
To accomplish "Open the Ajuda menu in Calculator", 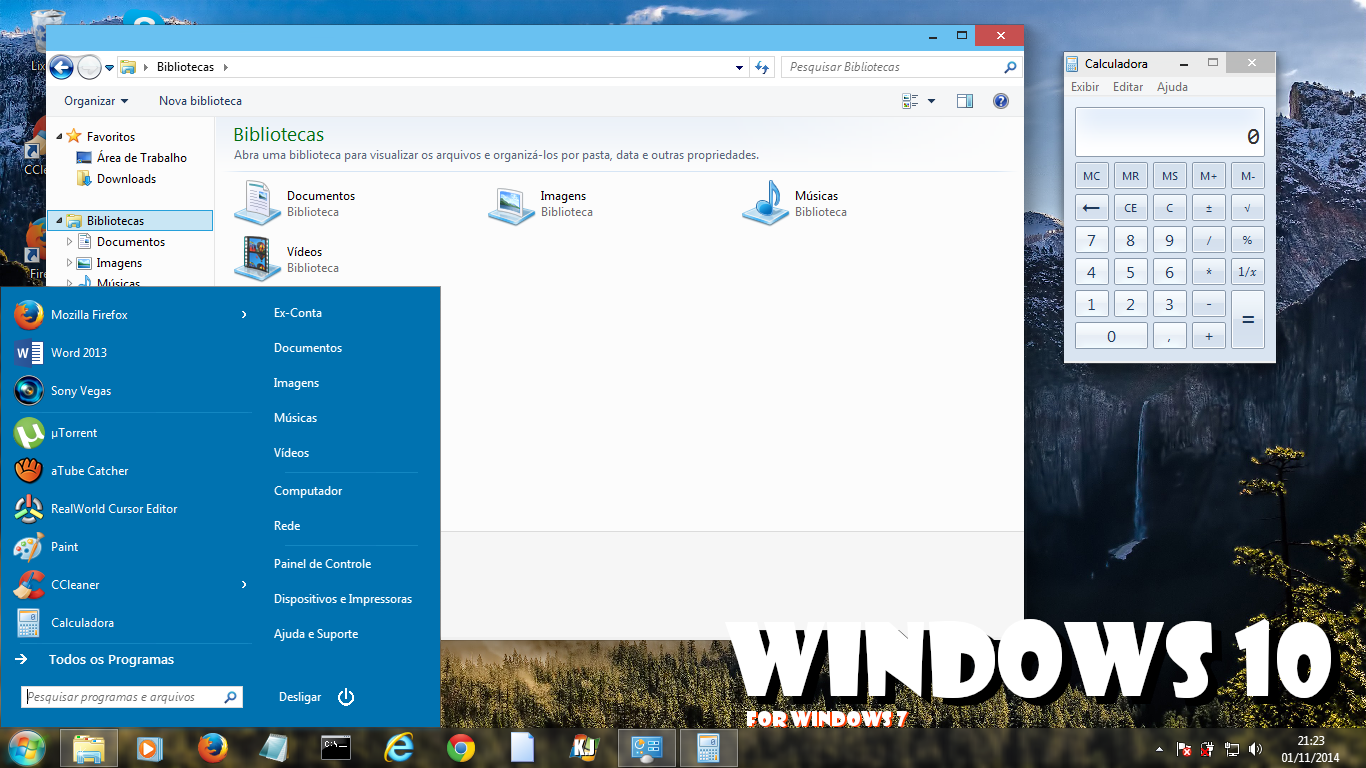I will point(1172,87).
